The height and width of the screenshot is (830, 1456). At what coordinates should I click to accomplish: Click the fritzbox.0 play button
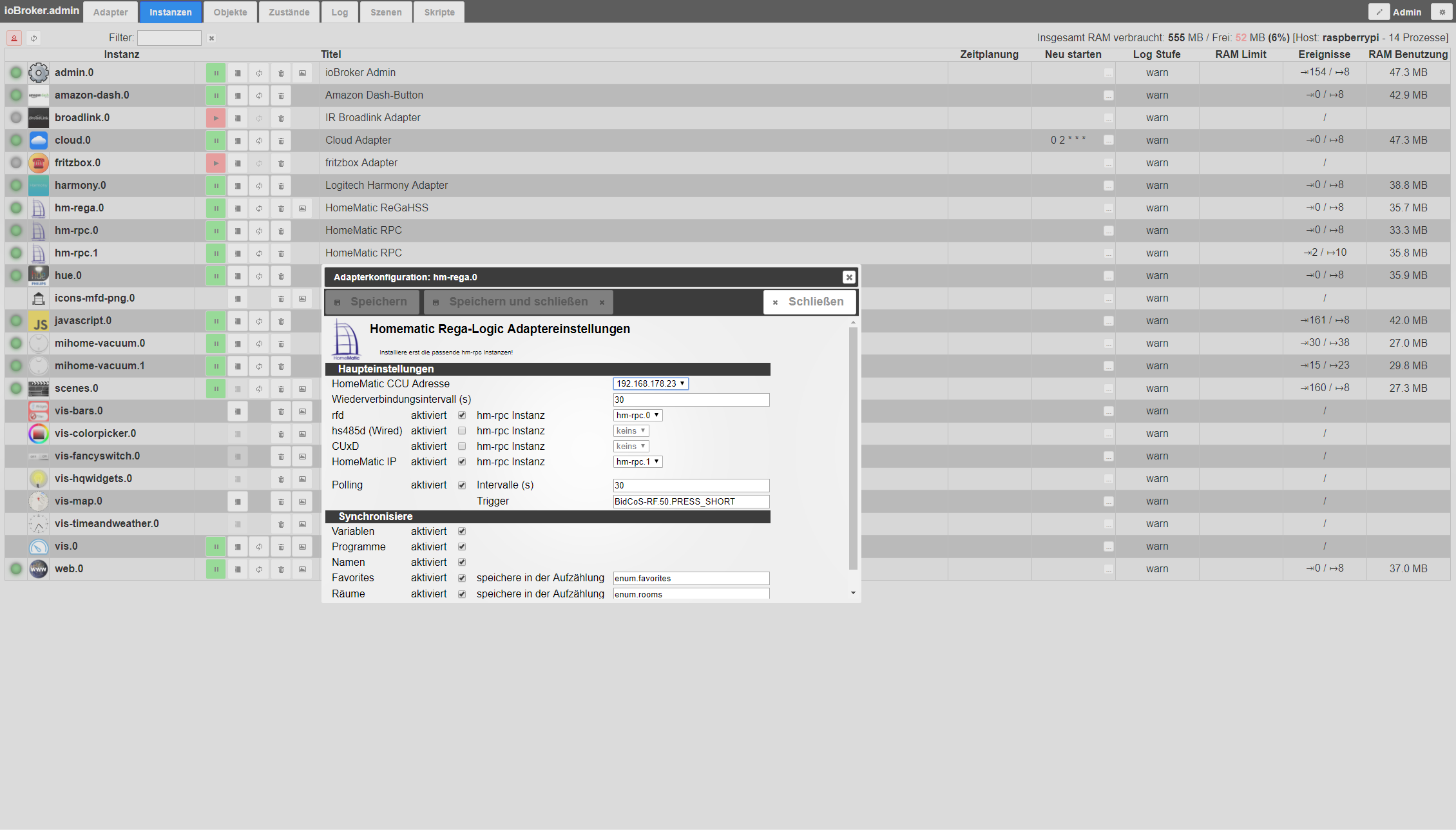216,163
